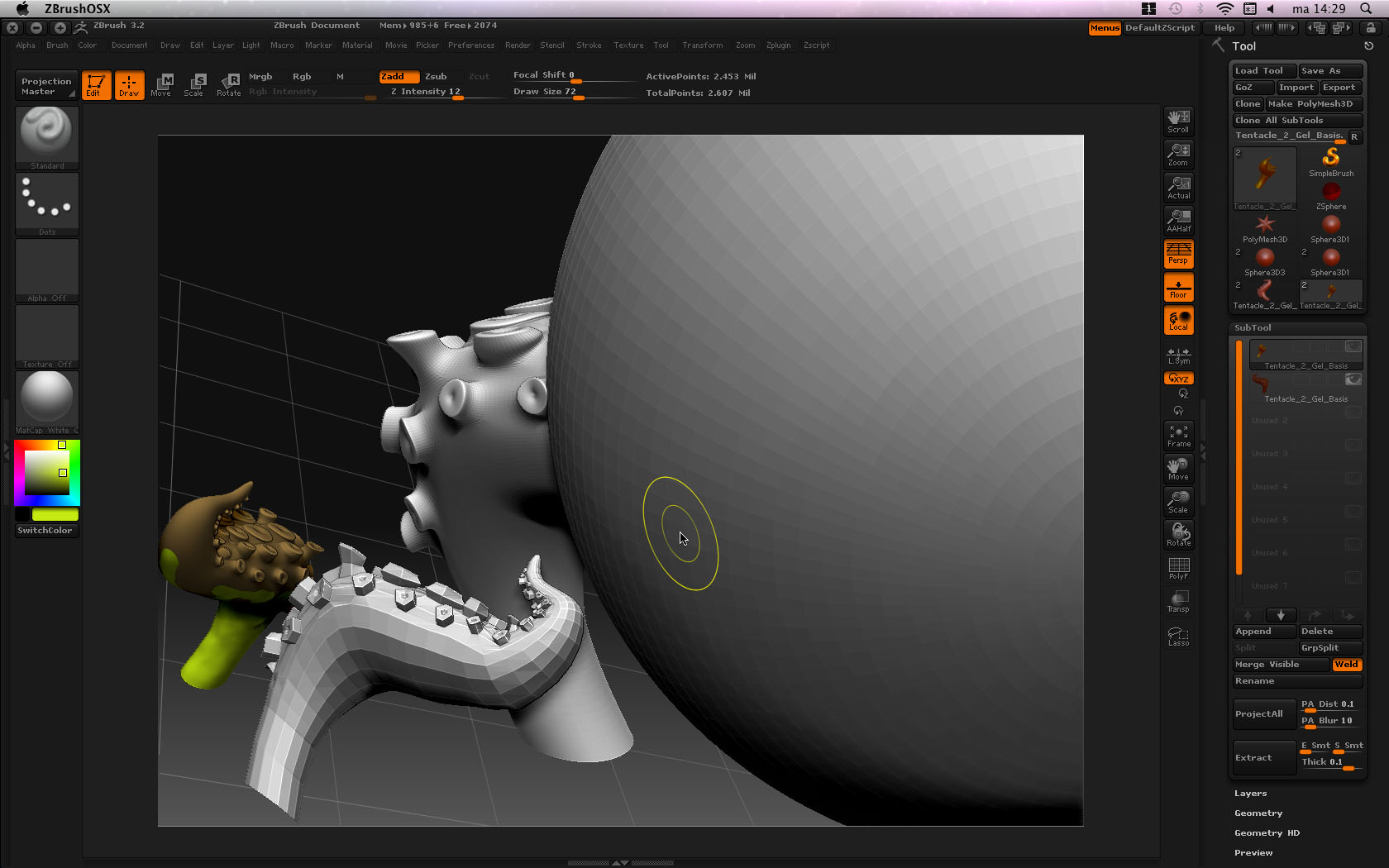The width and height of the screenshot is (1389, 868).
Task: Switch to Scale transform mode in top shelf
Action: pos(194,84)
